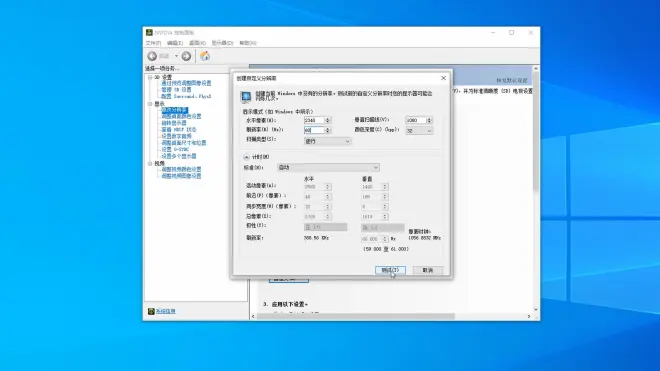Click the horizontal scrollbar left arrow
This screenshot has height=371, width=660.
253,316
